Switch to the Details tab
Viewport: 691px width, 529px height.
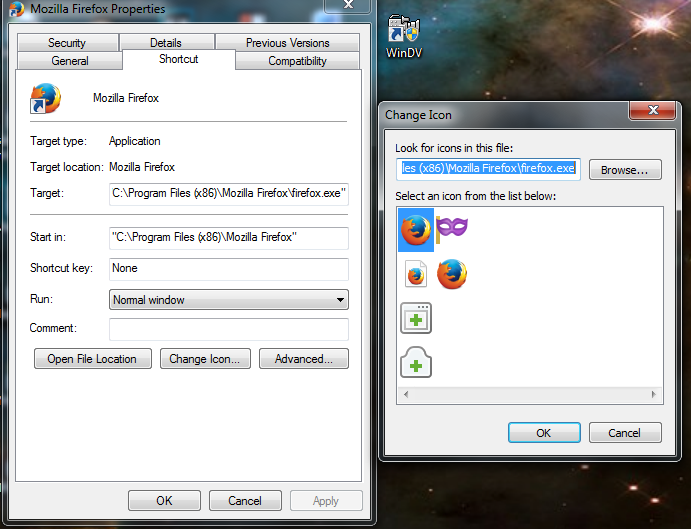167,43
